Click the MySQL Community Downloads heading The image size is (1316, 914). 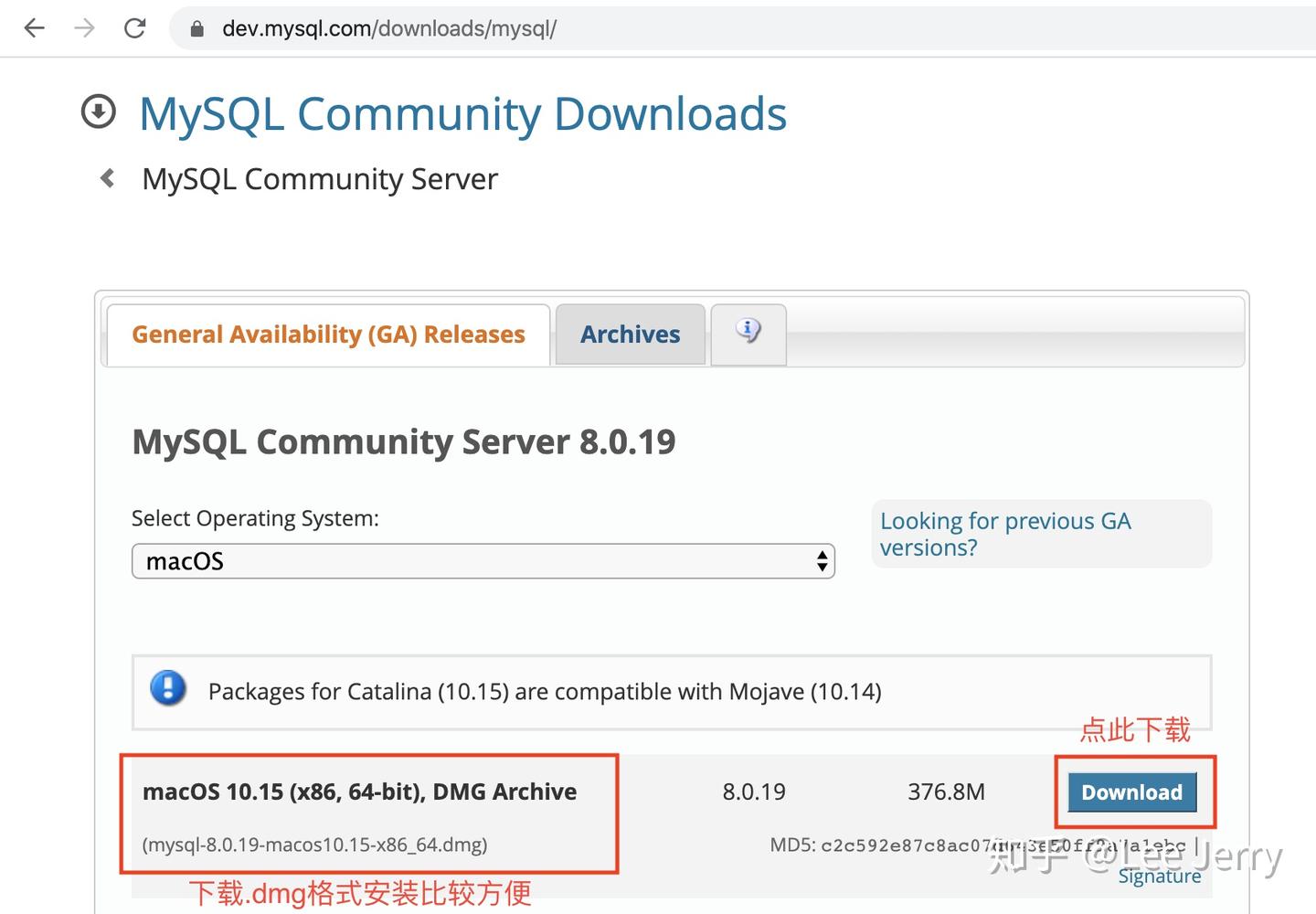(462, 113)
